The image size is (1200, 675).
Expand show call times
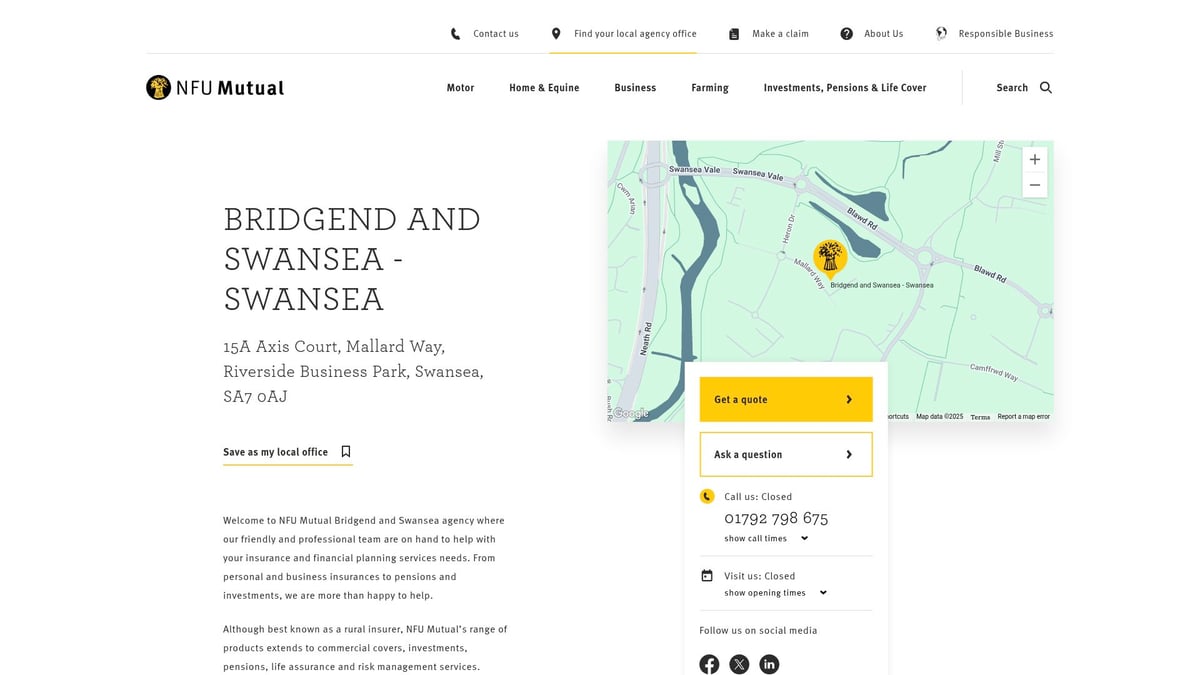(763, 538)
